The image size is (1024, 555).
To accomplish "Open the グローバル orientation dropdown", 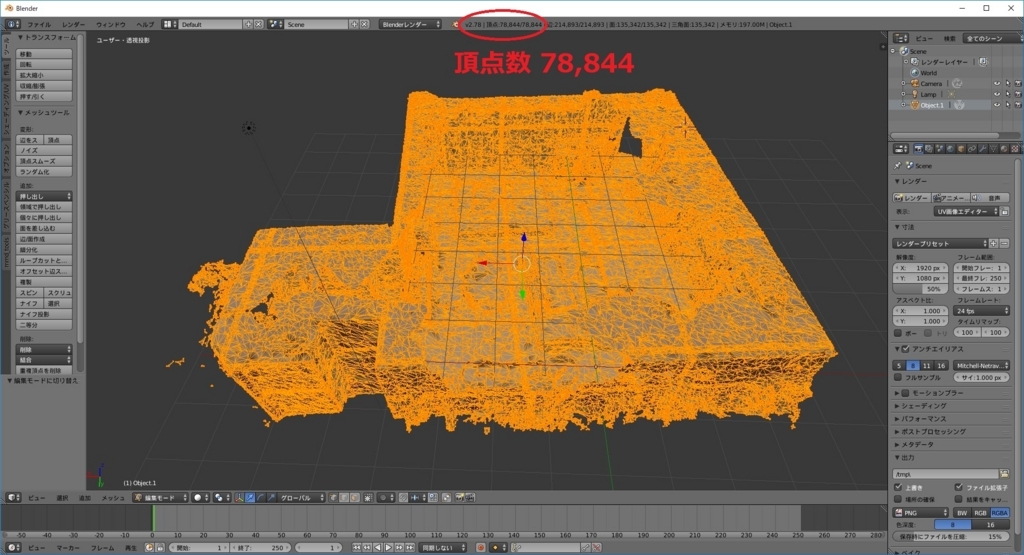I will (x=300, y=498).
